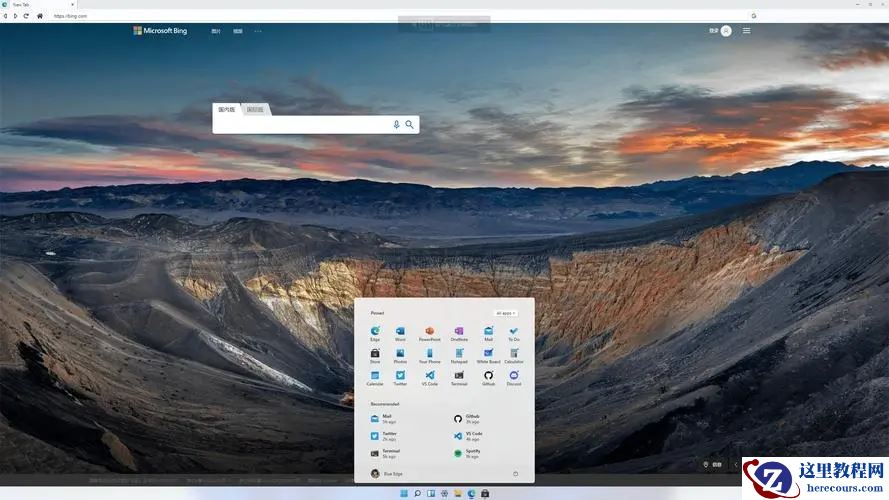Click the Bing sign-in avatar
Image resolution: width=889 pixels, height=500 pixels.
(x=726, y=31)
